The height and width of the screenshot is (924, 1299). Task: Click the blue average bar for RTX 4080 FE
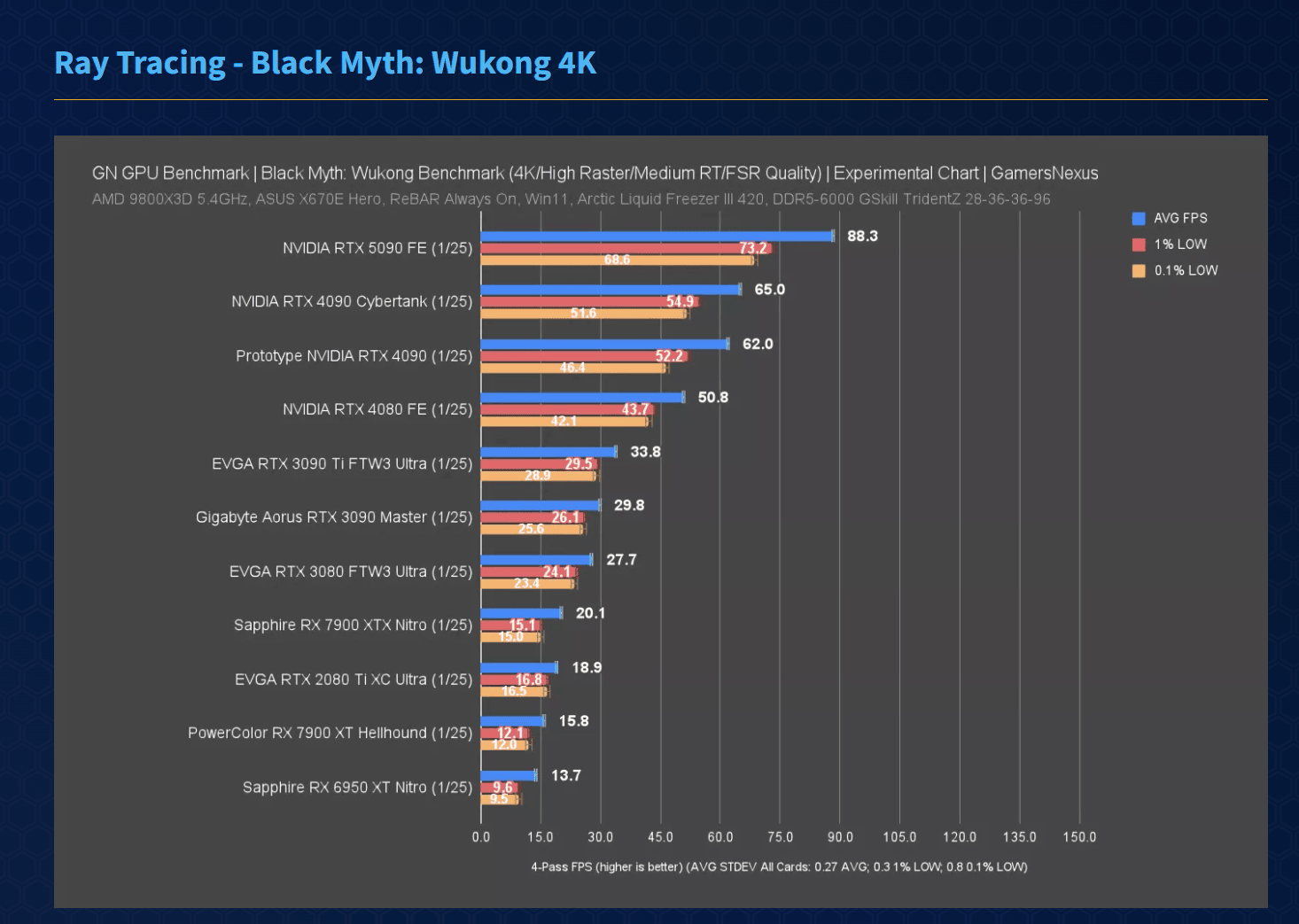[x=582, y=398]
